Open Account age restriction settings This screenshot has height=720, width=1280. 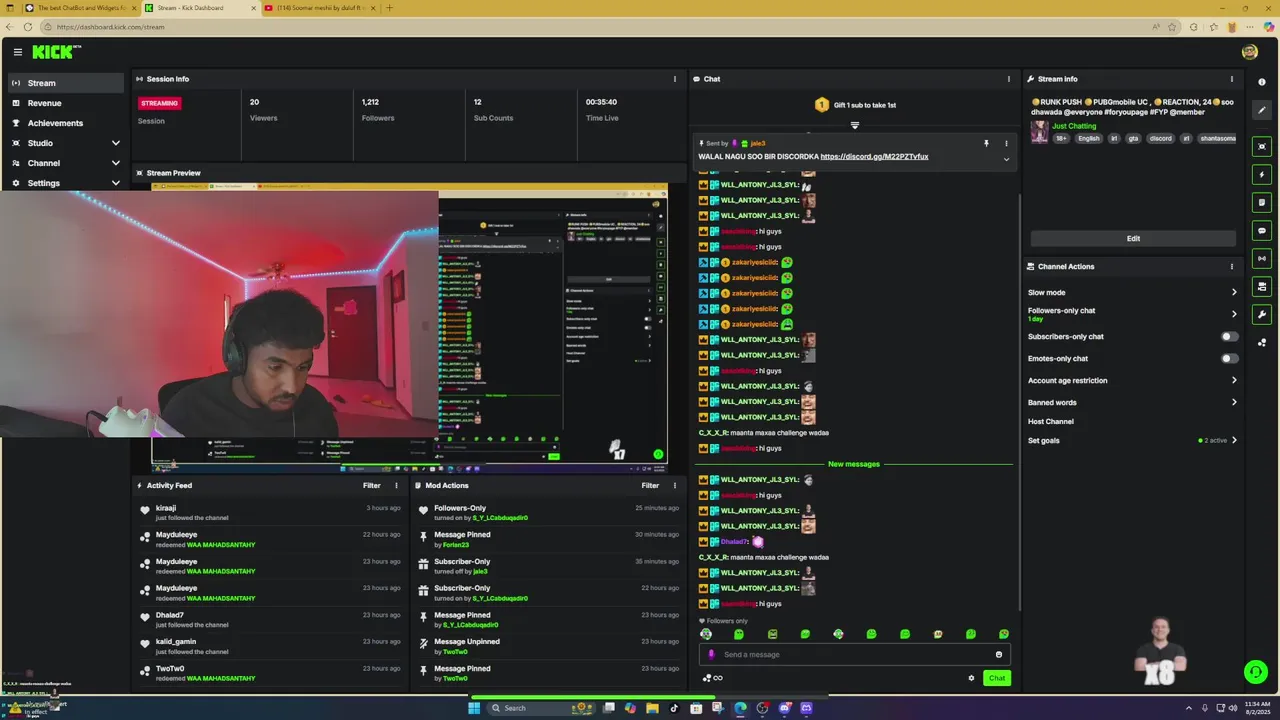1132,381
